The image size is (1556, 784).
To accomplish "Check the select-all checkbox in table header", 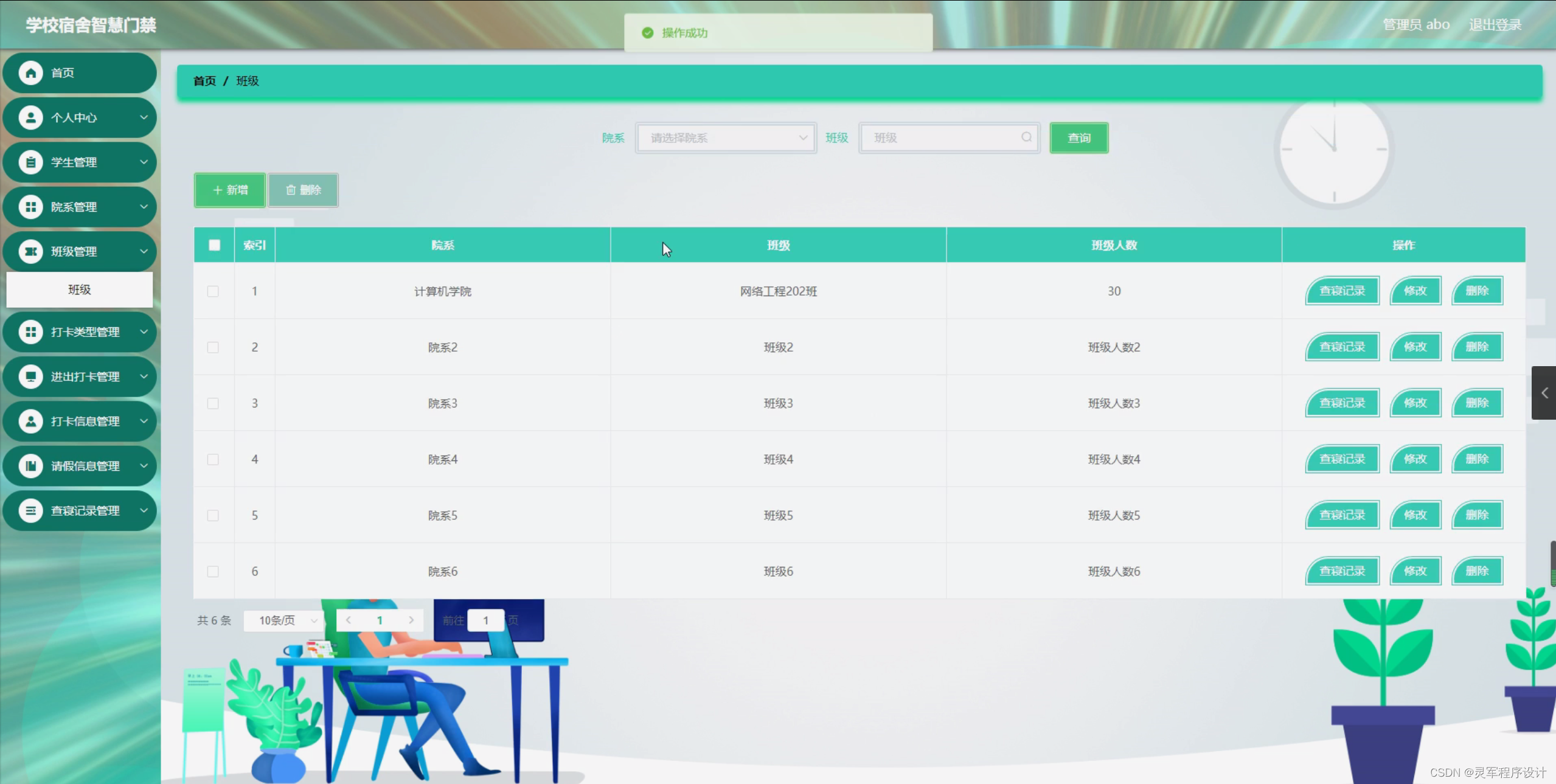I will [214, 245].
